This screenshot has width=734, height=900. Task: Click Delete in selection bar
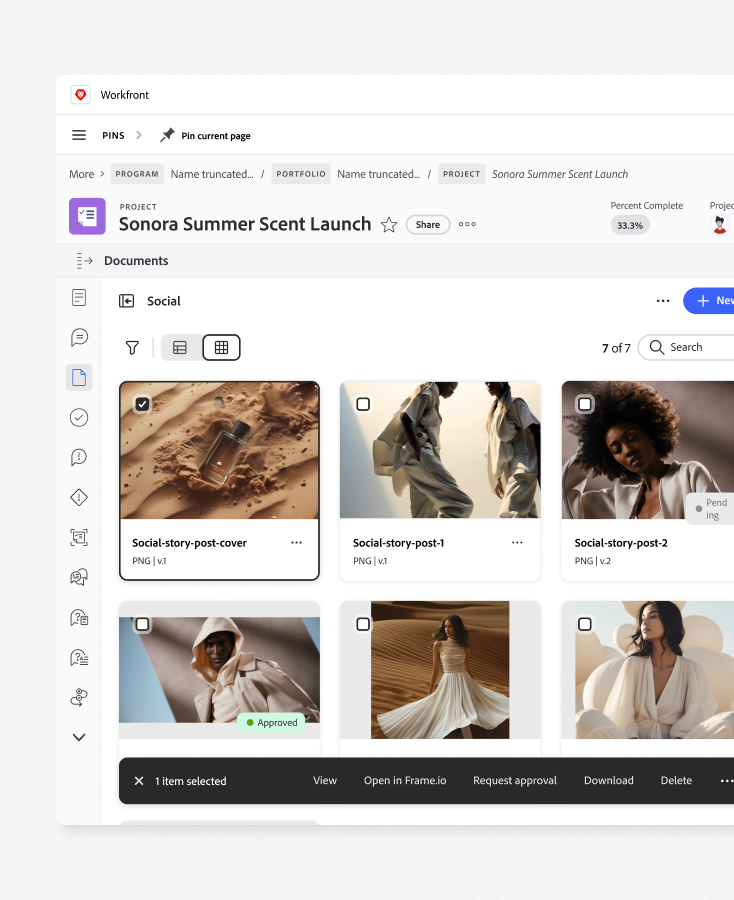click(676, 781)
